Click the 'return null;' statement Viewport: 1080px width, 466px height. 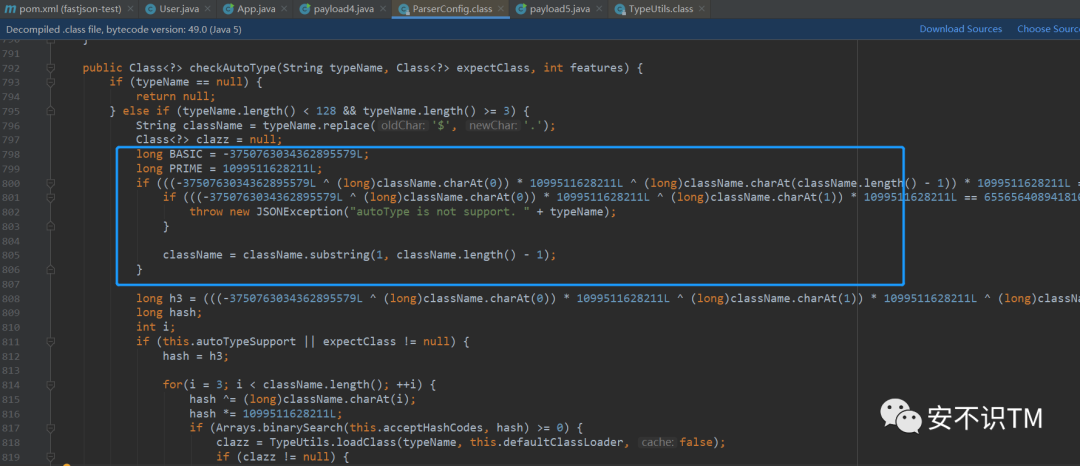(x=176, y=97)
